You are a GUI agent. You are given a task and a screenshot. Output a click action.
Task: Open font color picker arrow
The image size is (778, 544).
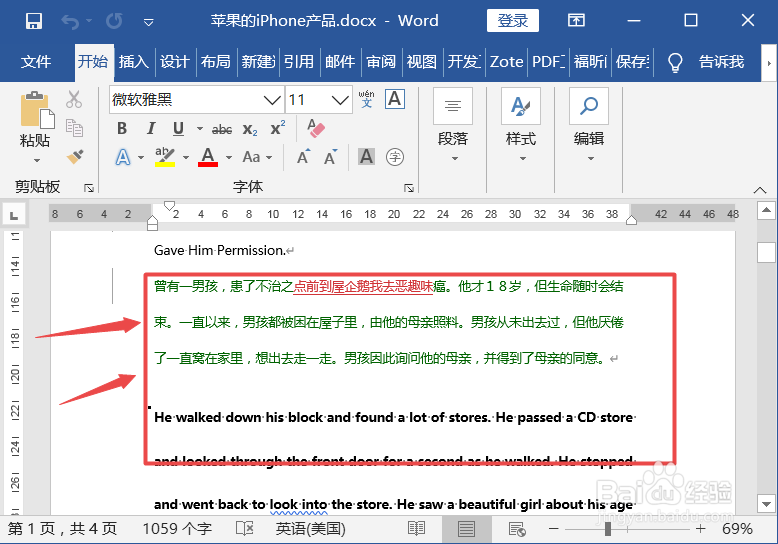click(x=229, y=158)
